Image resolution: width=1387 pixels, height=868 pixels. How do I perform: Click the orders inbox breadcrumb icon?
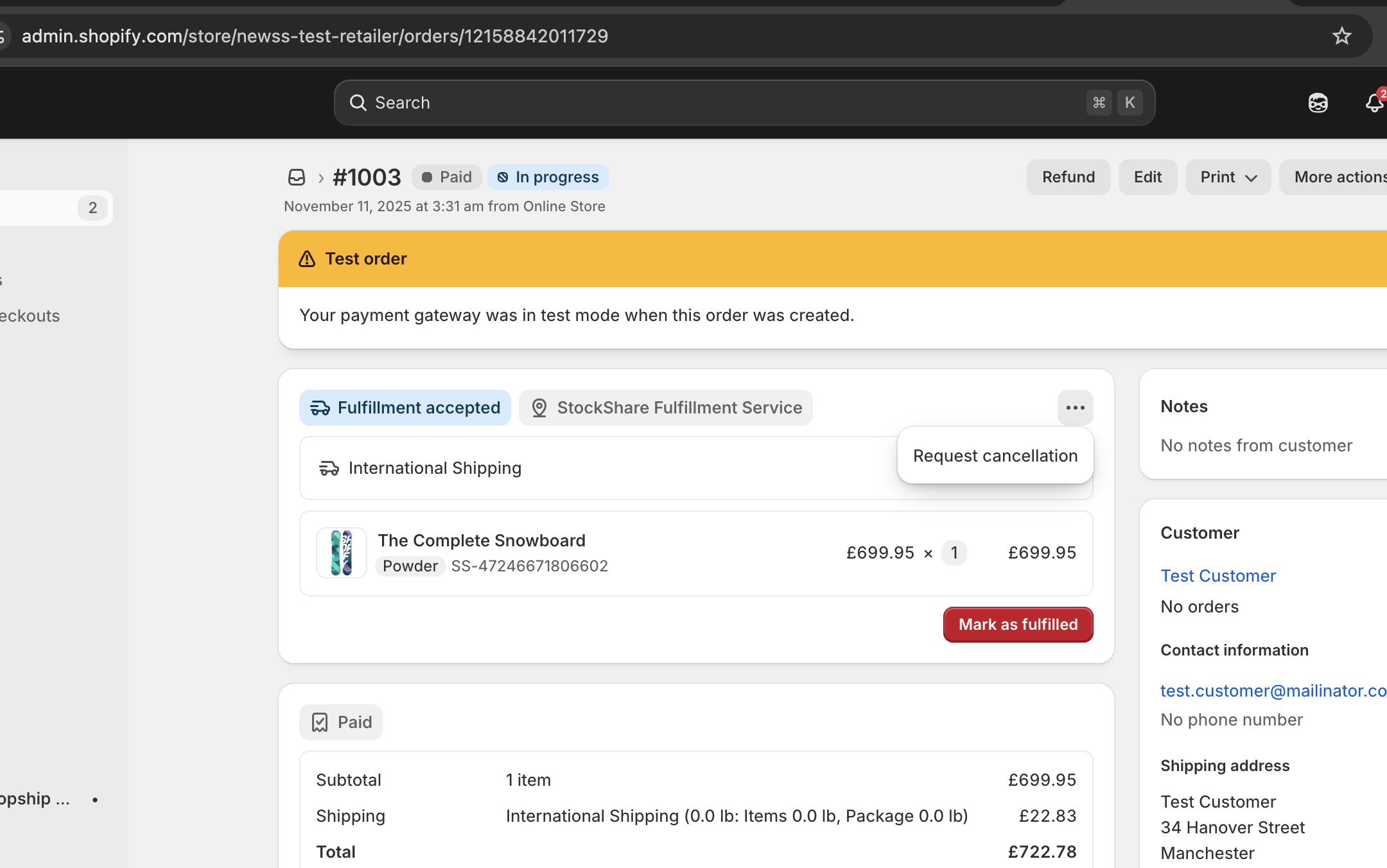(296, 177)
